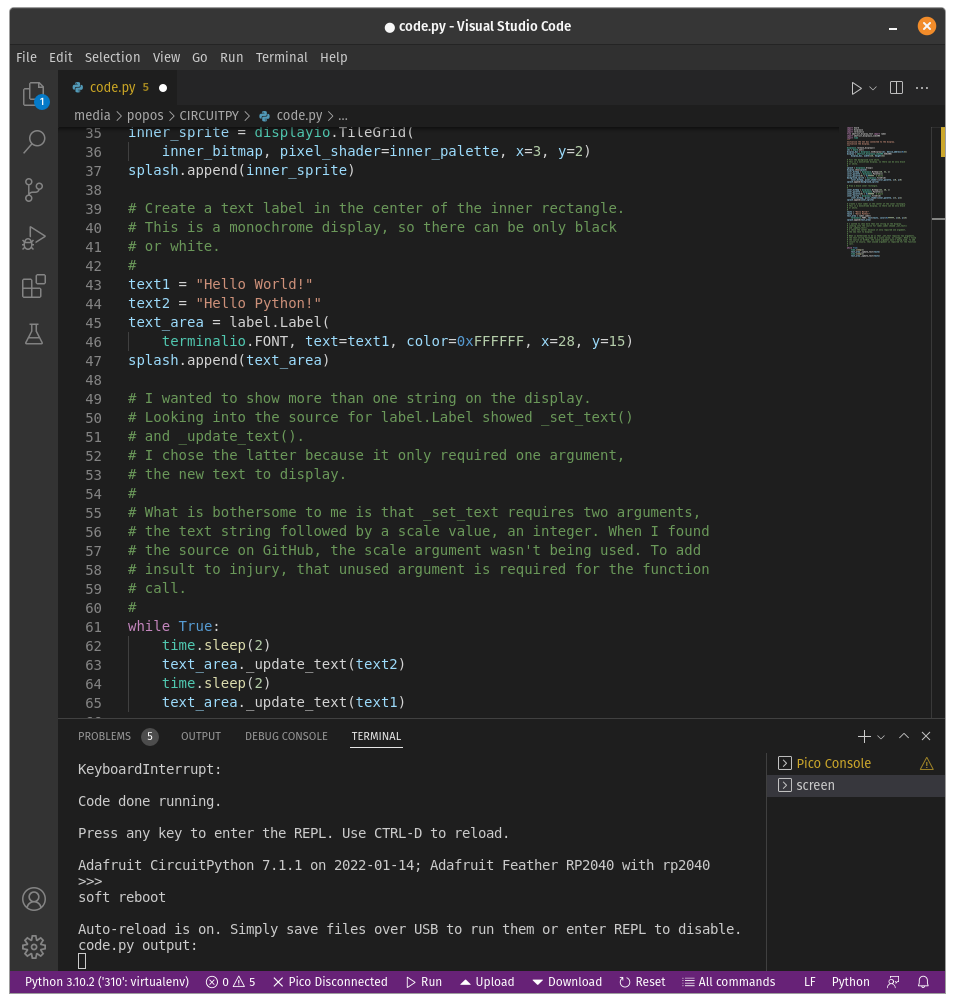Click Upload in the status bar
955x1003 pixels.
coord(487,982)
